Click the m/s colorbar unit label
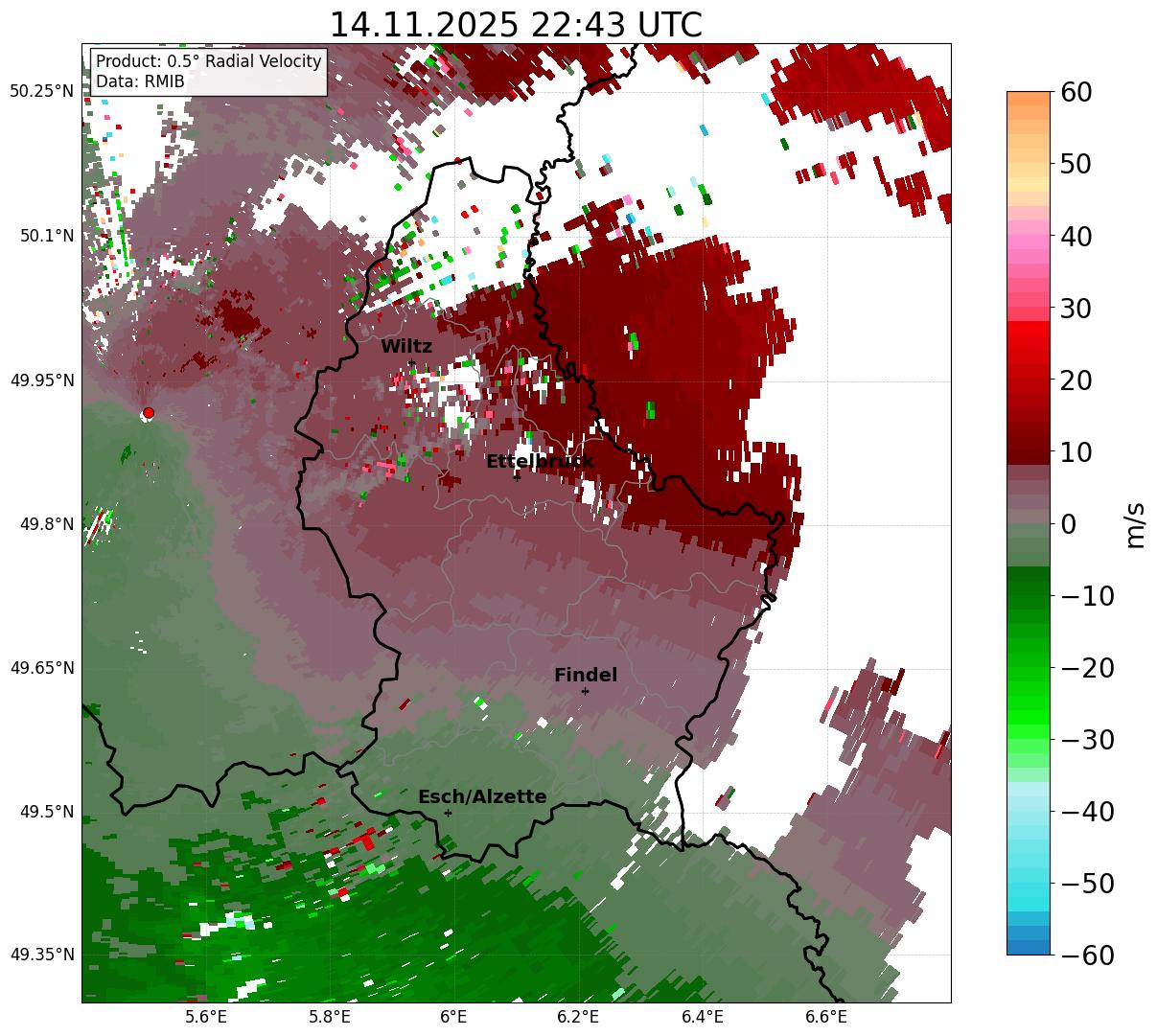This screenshot has width=1157, height=1036. point(1136,523)
